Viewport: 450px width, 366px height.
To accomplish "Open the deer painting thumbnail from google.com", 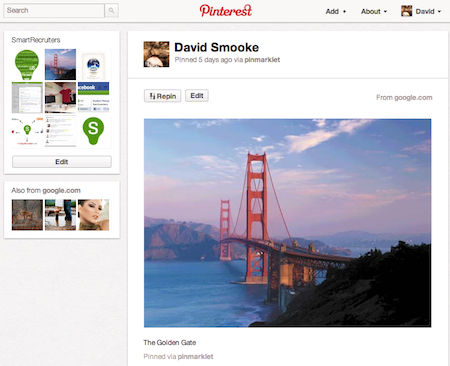I will click(27, 215).
